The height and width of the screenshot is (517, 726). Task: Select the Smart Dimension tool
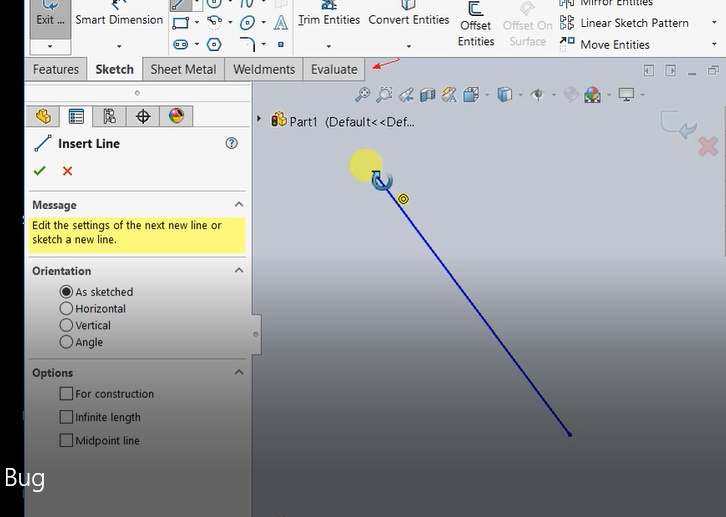click(x=119, y=17)
